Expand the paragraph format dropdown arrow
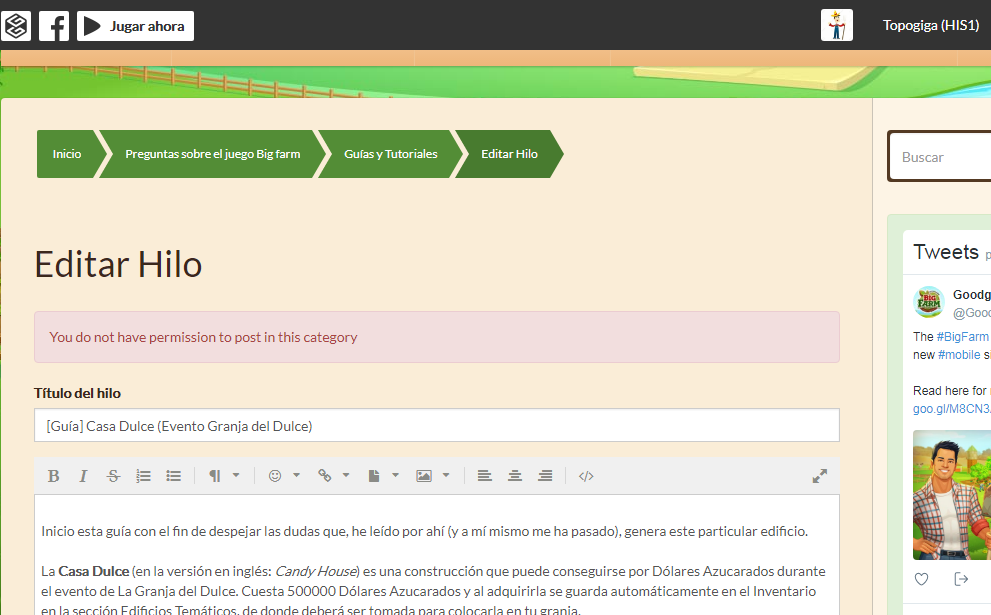This screenshot has width=991, height=615. coord(236,475)
